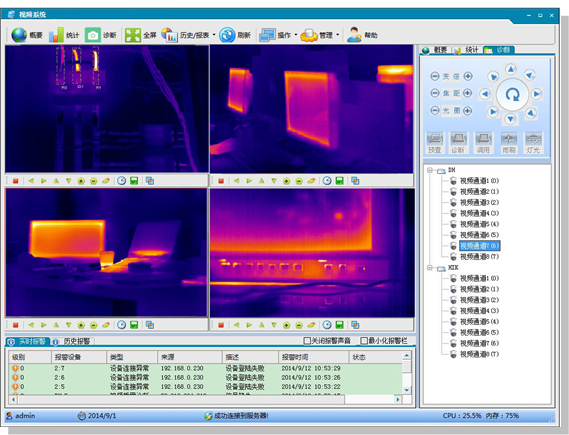Image resolution: width=569 pixels, height=435 pixels.
Task: Click the 刷新 refresh toolbar icon
Action: pyautogui.click(x=228, y=35)
